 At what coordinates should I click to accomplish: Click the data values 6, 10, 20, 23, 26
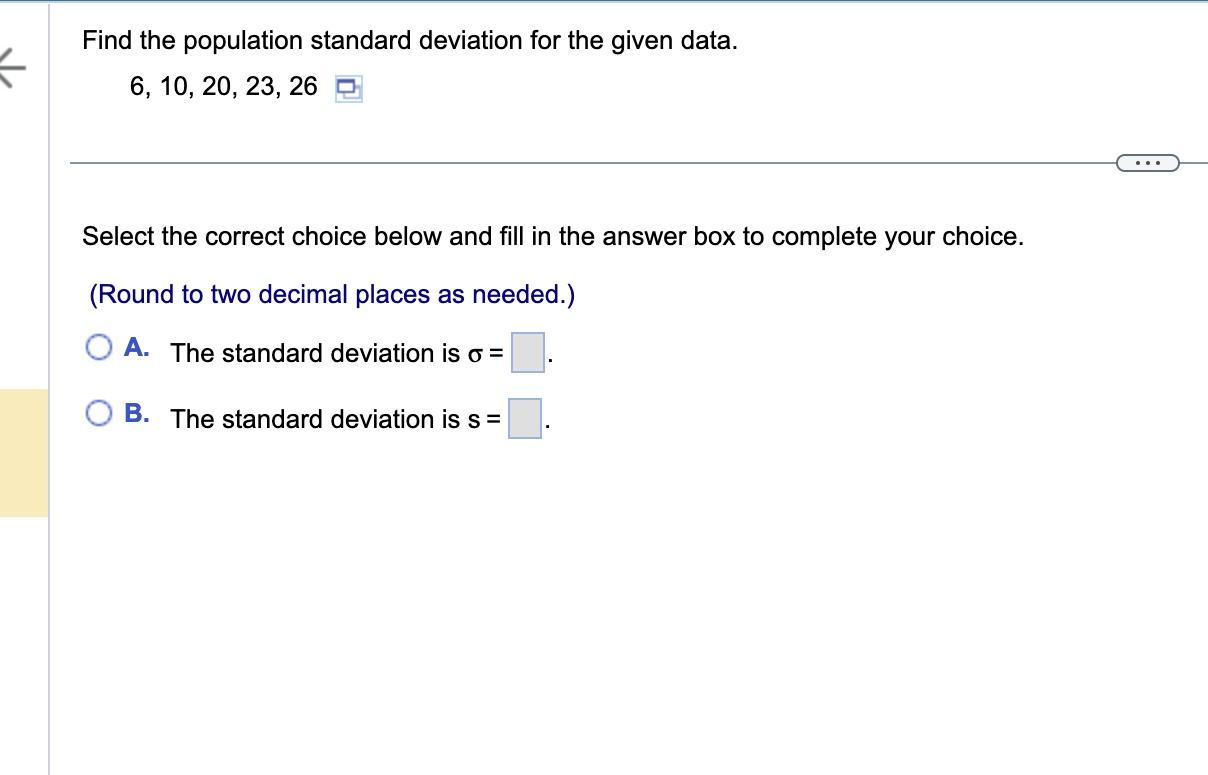222,87
